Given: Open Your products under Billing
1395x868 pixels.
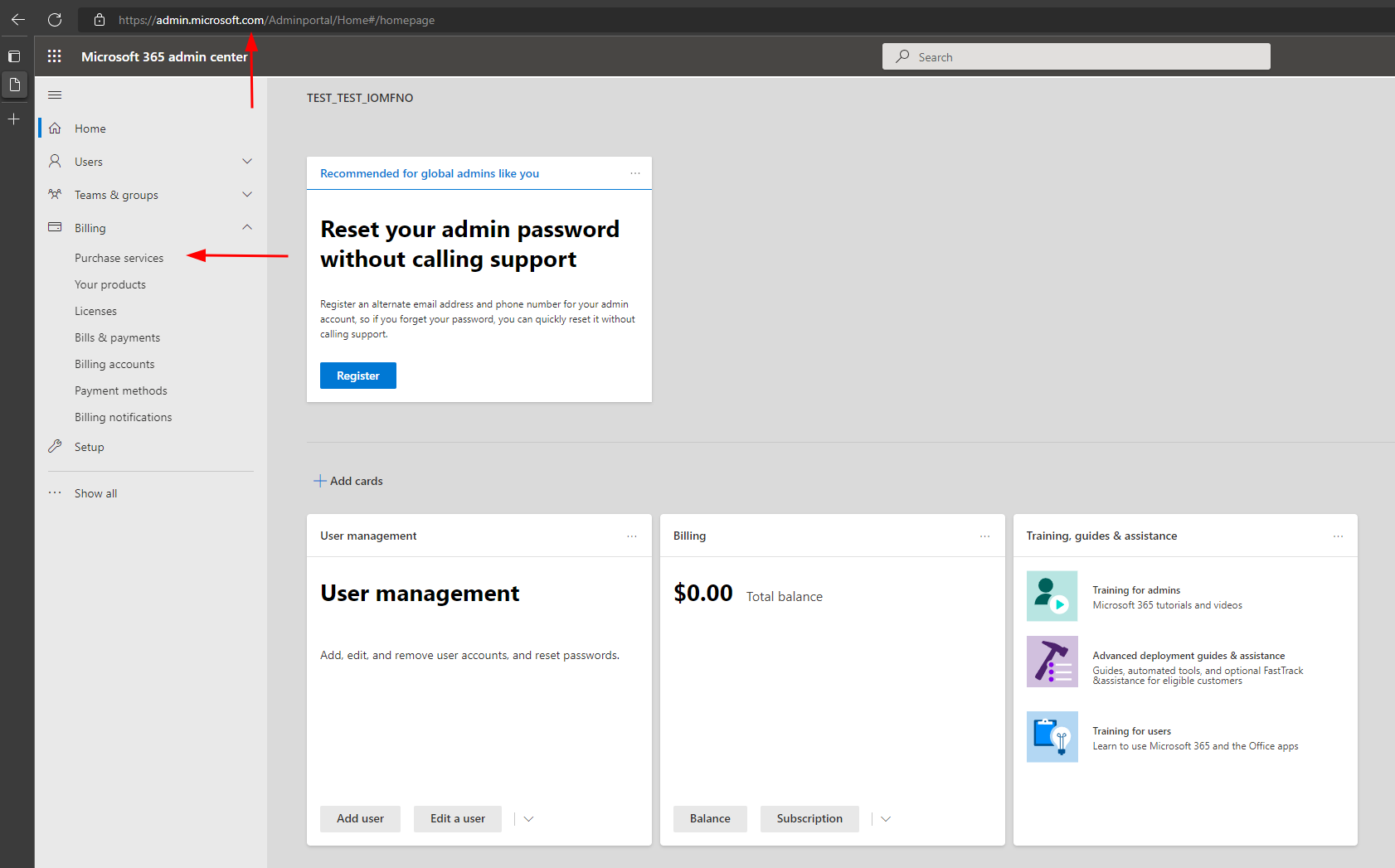Looking at the screenshot, I should pos(110,284).
